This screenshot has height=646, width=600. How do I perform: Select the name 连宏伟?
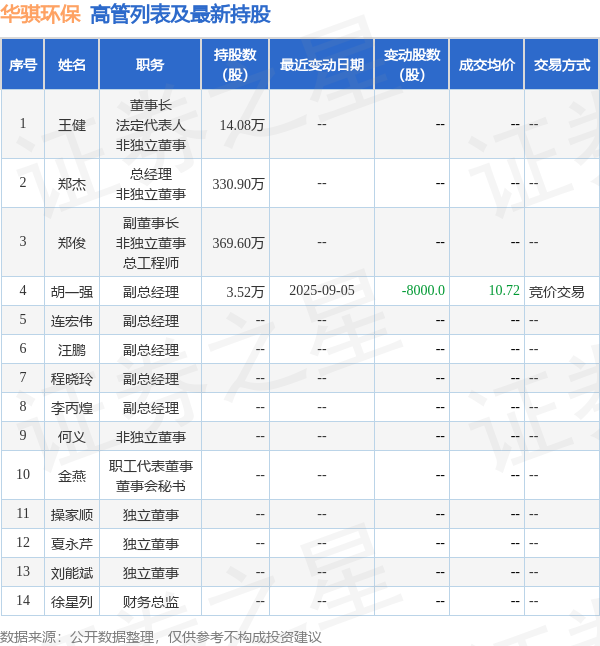72,321
